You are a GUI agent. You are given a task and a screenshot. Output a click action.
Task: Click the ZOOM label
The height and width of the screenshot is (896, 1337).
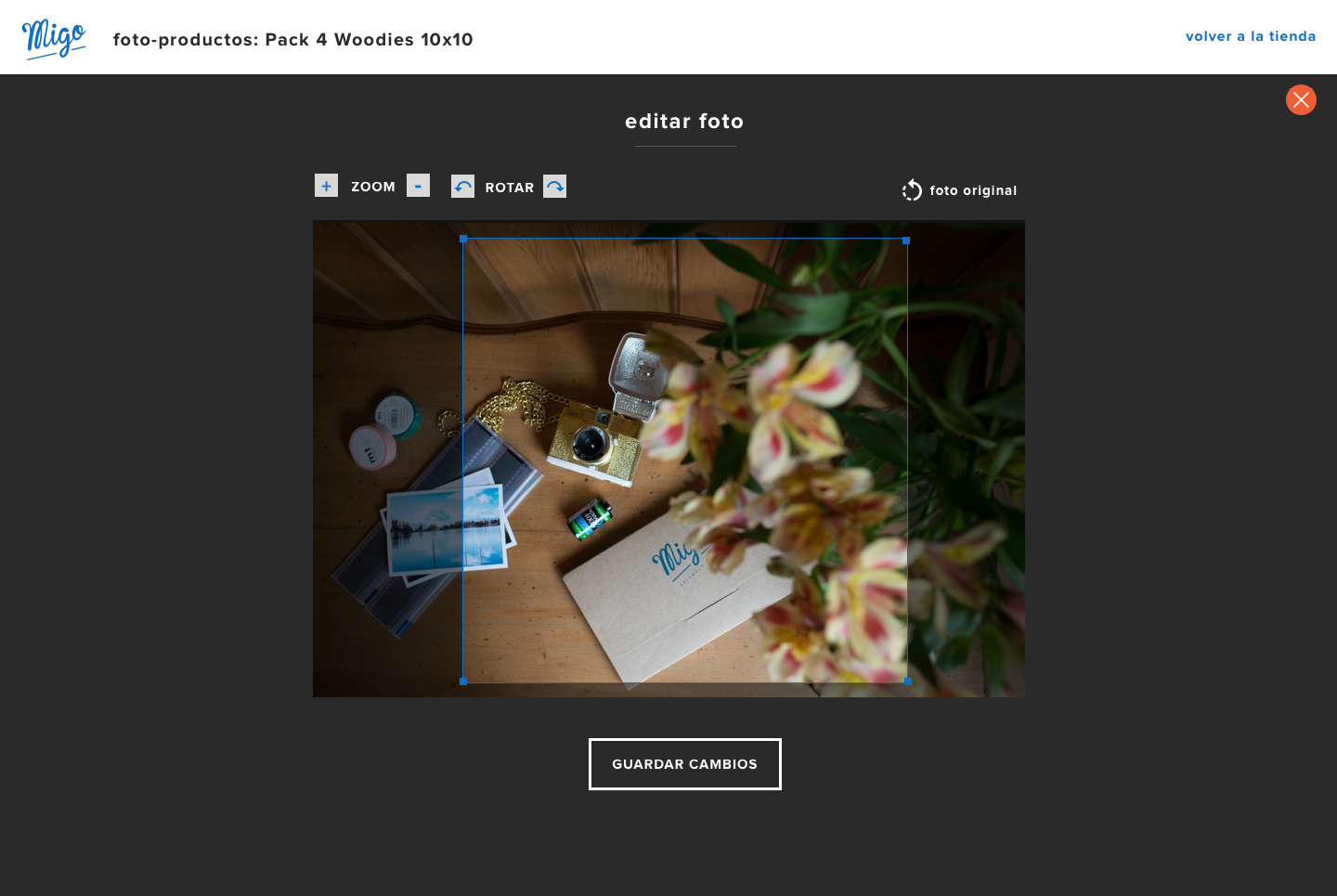(373, 187)
